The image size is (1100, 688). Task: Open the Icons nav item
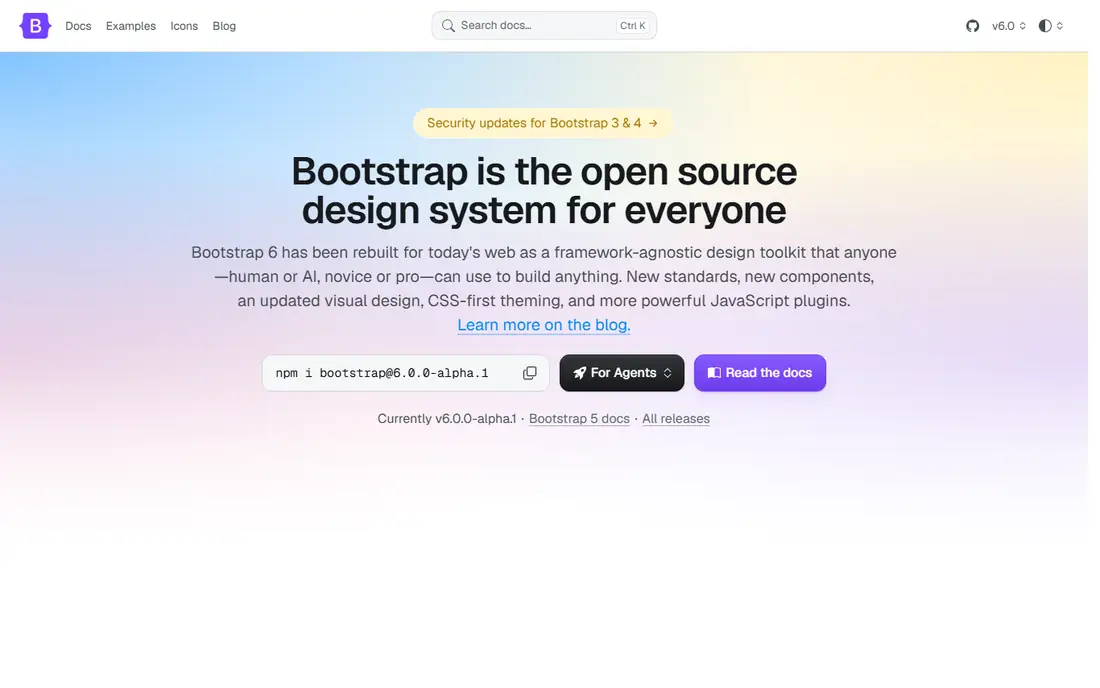point(184,26)
